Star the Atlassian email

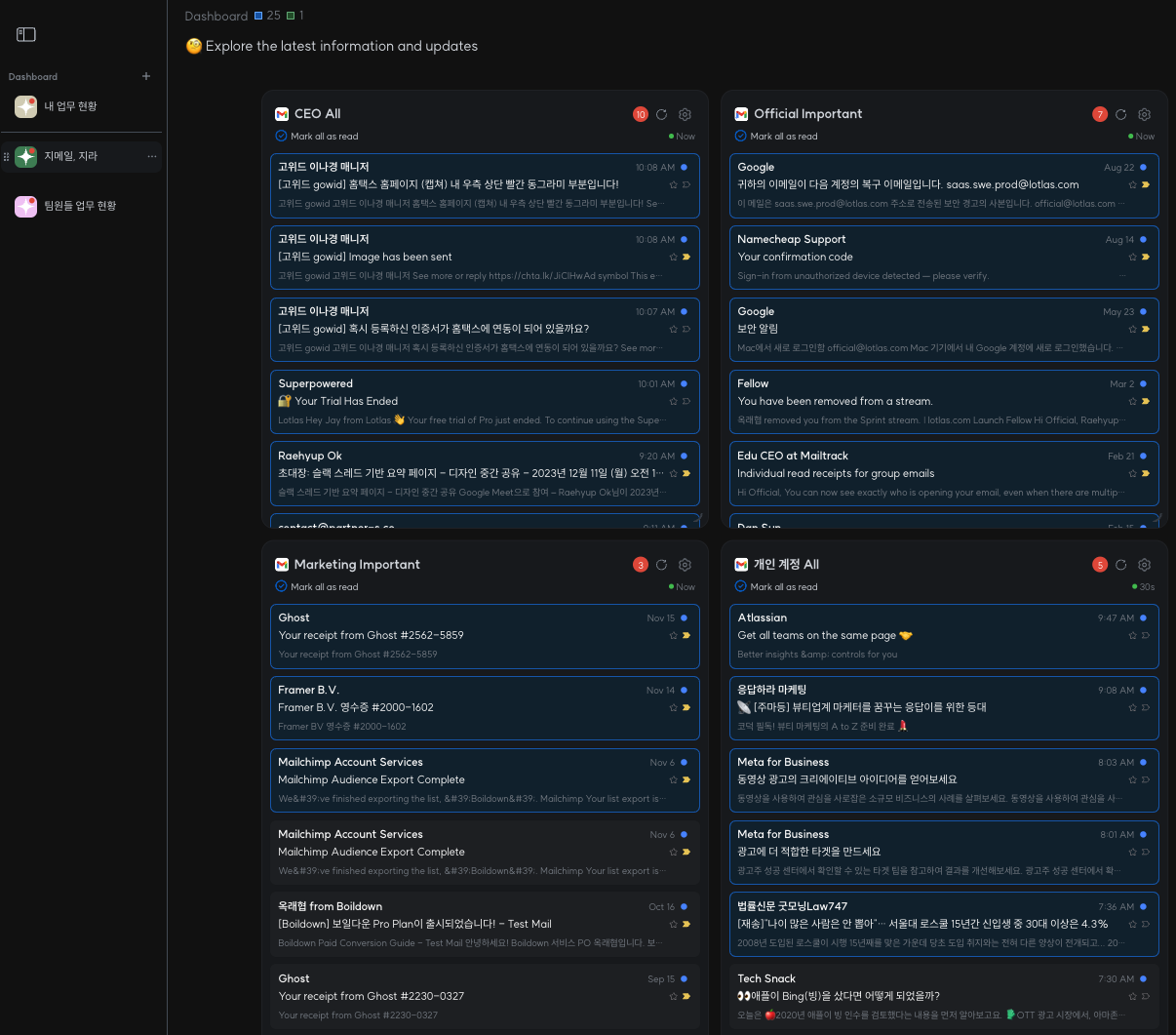(1132, 635)
